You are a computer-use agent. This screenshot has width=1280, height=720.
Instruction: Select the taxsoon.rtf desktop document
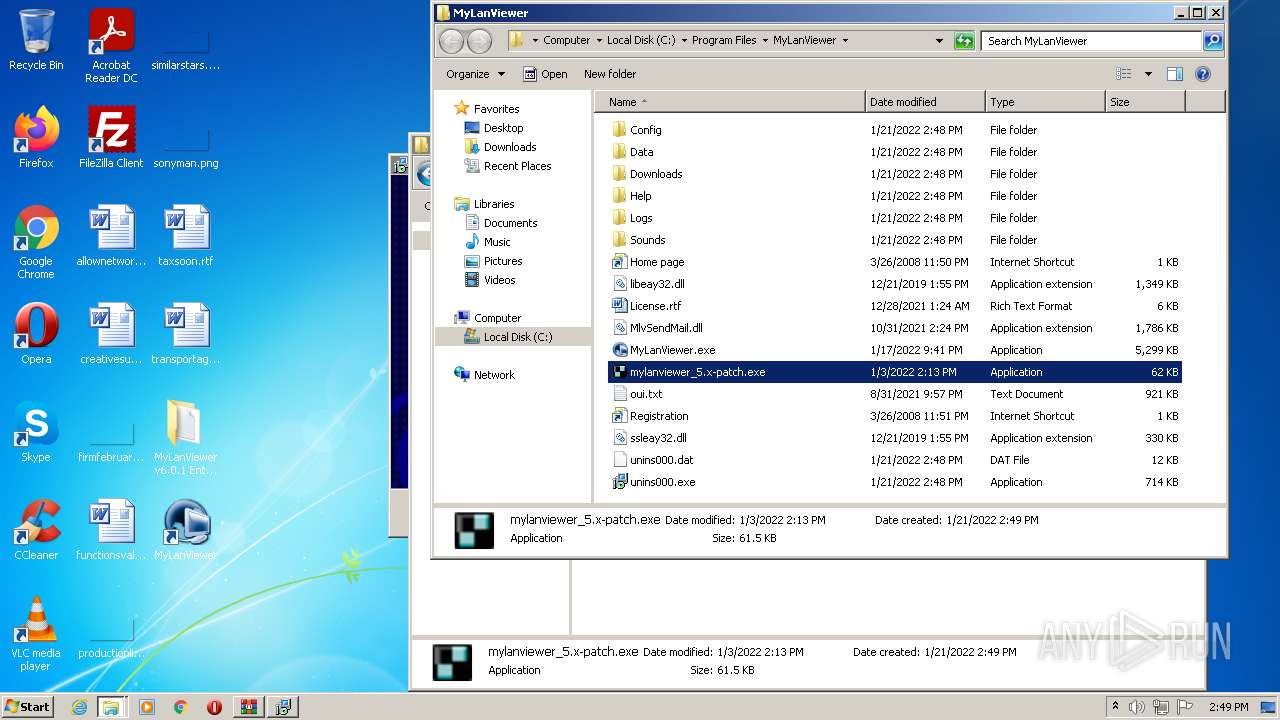click(x=186, y=237)
